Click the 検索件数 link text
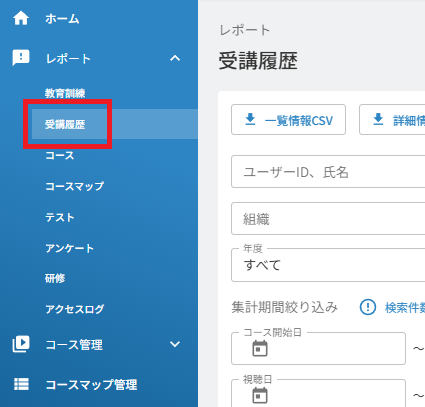Image resolution: width=425 pixels, height=407 pixels. point(405,308)
